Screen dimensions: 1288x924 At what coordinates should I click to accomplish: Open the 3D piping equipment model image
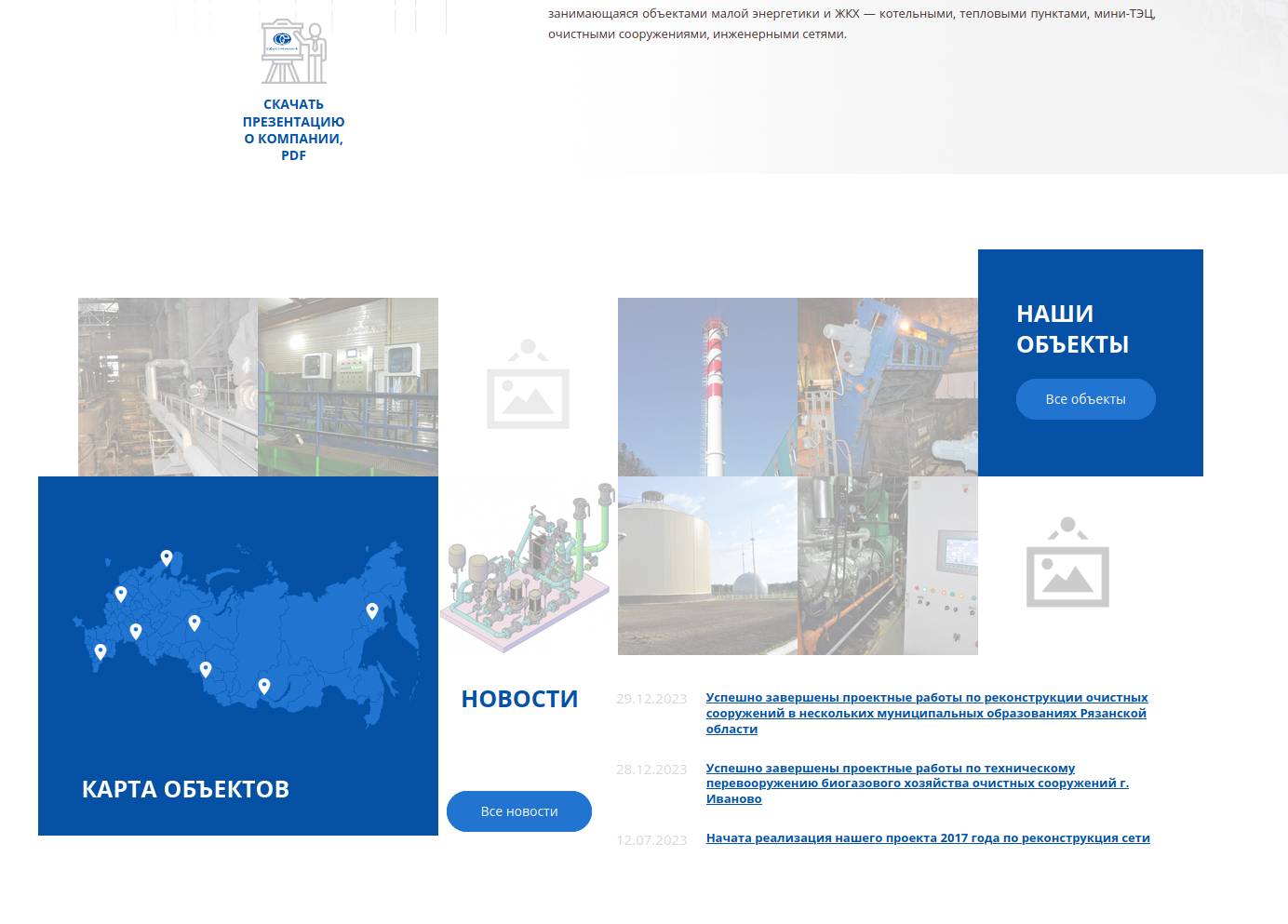click(x=528, y=566)
